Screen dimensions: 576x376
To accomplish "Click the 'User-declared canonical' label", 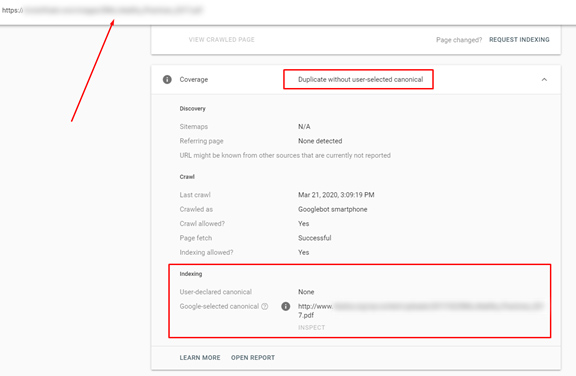I will (x=216, y=292).
